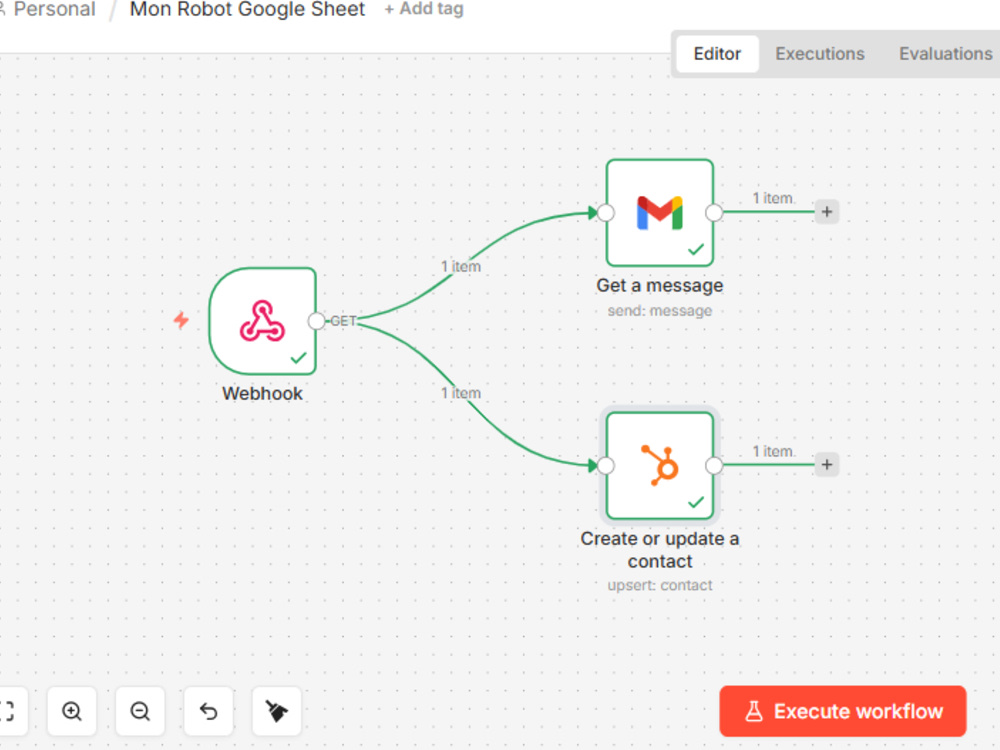1000x750 pixels.
Task: Click the HubSpot node output connector
Action: (x=714, y=466)
